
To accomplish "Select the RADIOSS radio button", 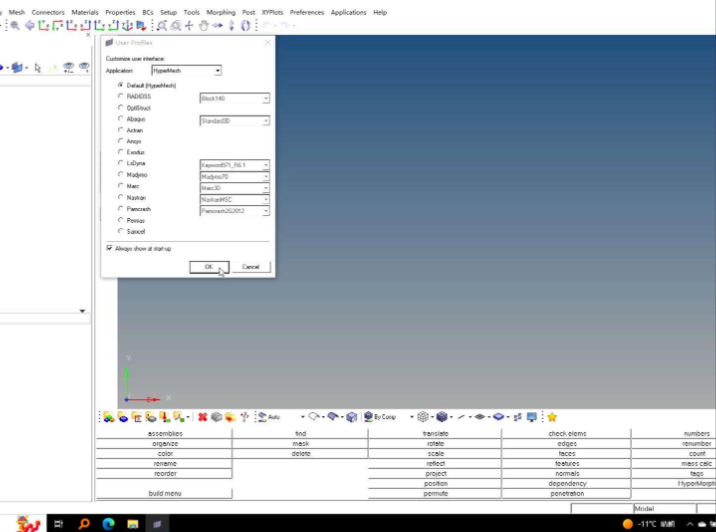I will click(121, 96).
